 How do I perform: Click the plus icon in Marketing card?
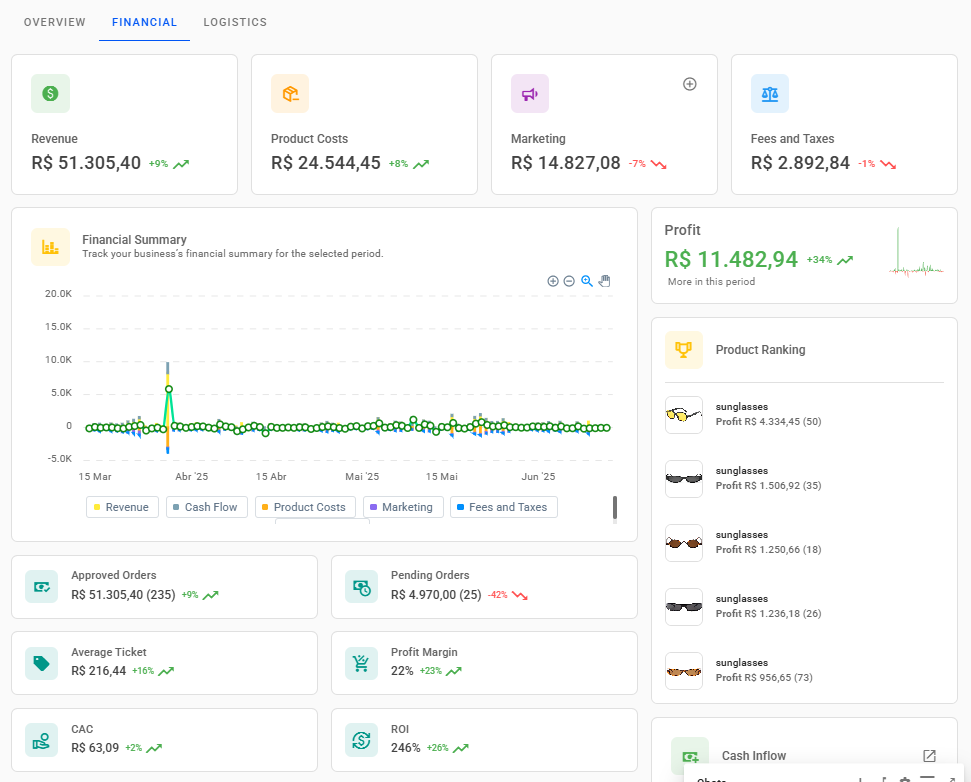[x=689, y=84]
